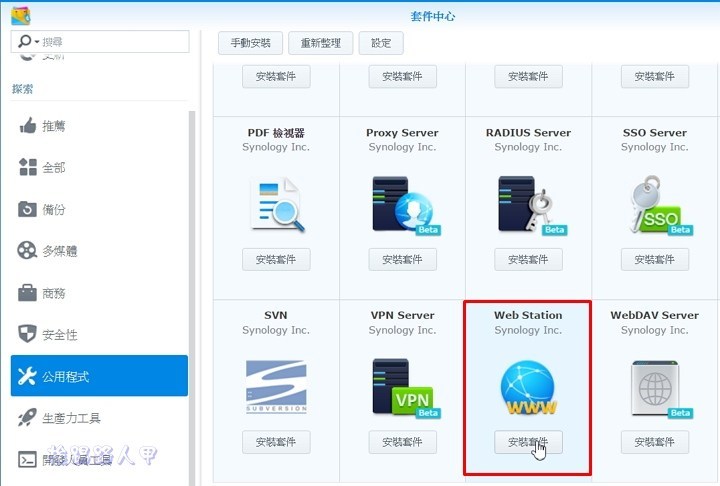This screenshot has width=720, height=486.
Task: Install the PDF 檢視器 package
Action: [x=276, y=260]
